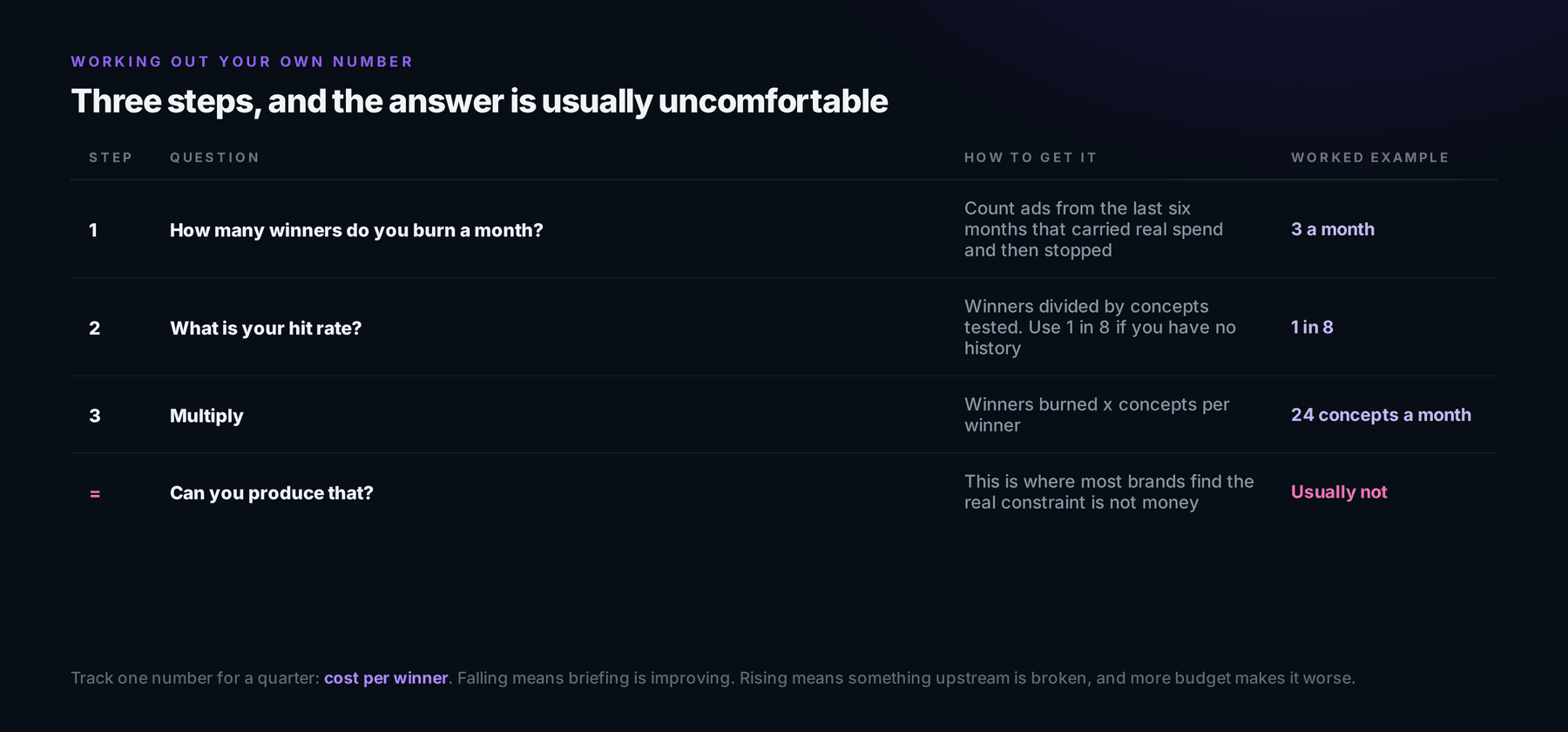Select 'How many winners do you burn a month?'

(356, 230)
